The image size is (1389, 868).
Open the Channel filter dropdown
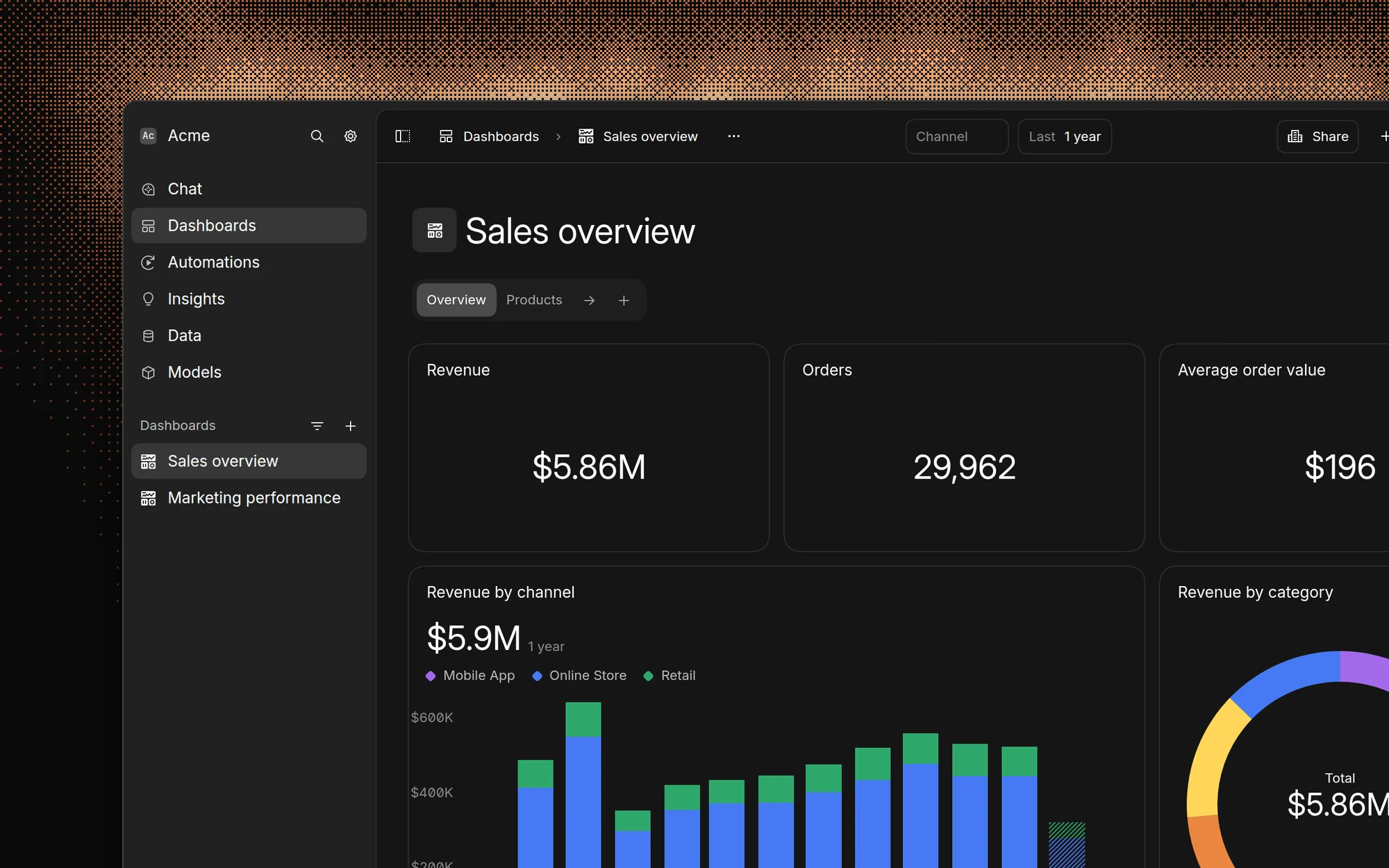click(x=957, y=137)
